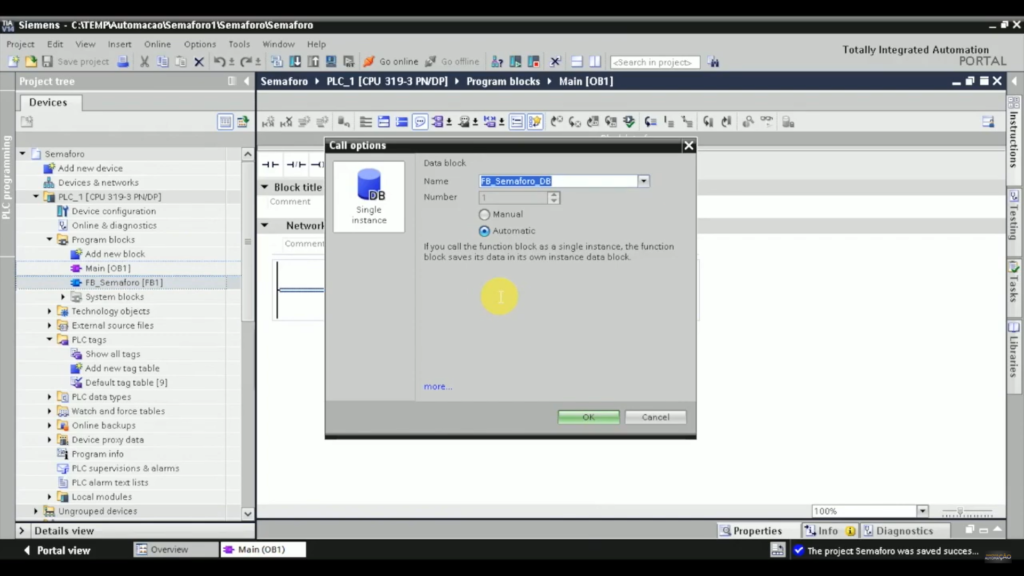Click the project tree scroll down arrow

click(x=248, y=513)
